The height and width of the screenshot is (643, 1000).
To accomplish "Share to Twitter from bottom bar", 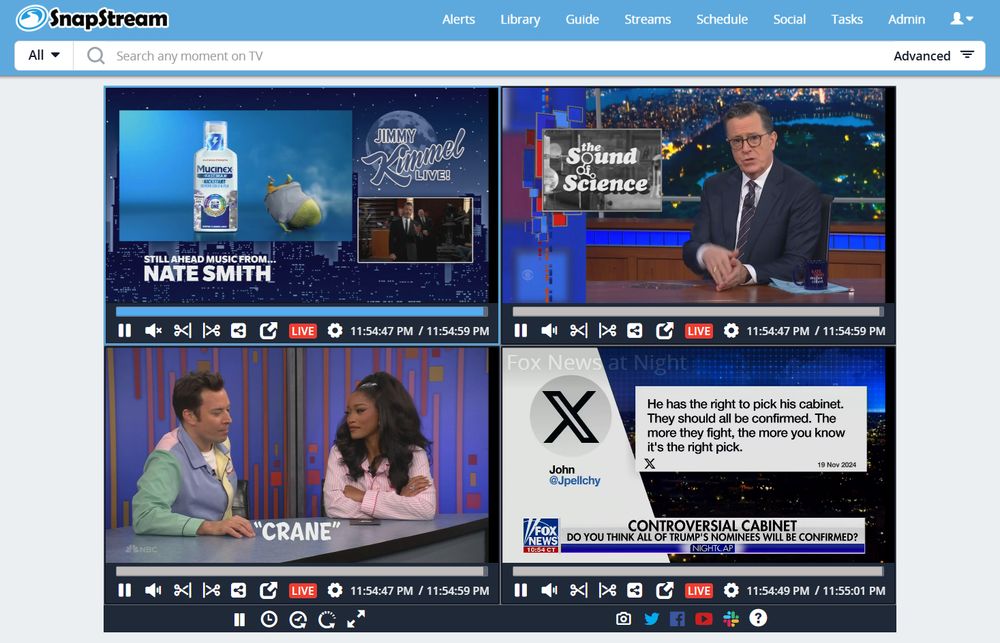I will point(651,619).
